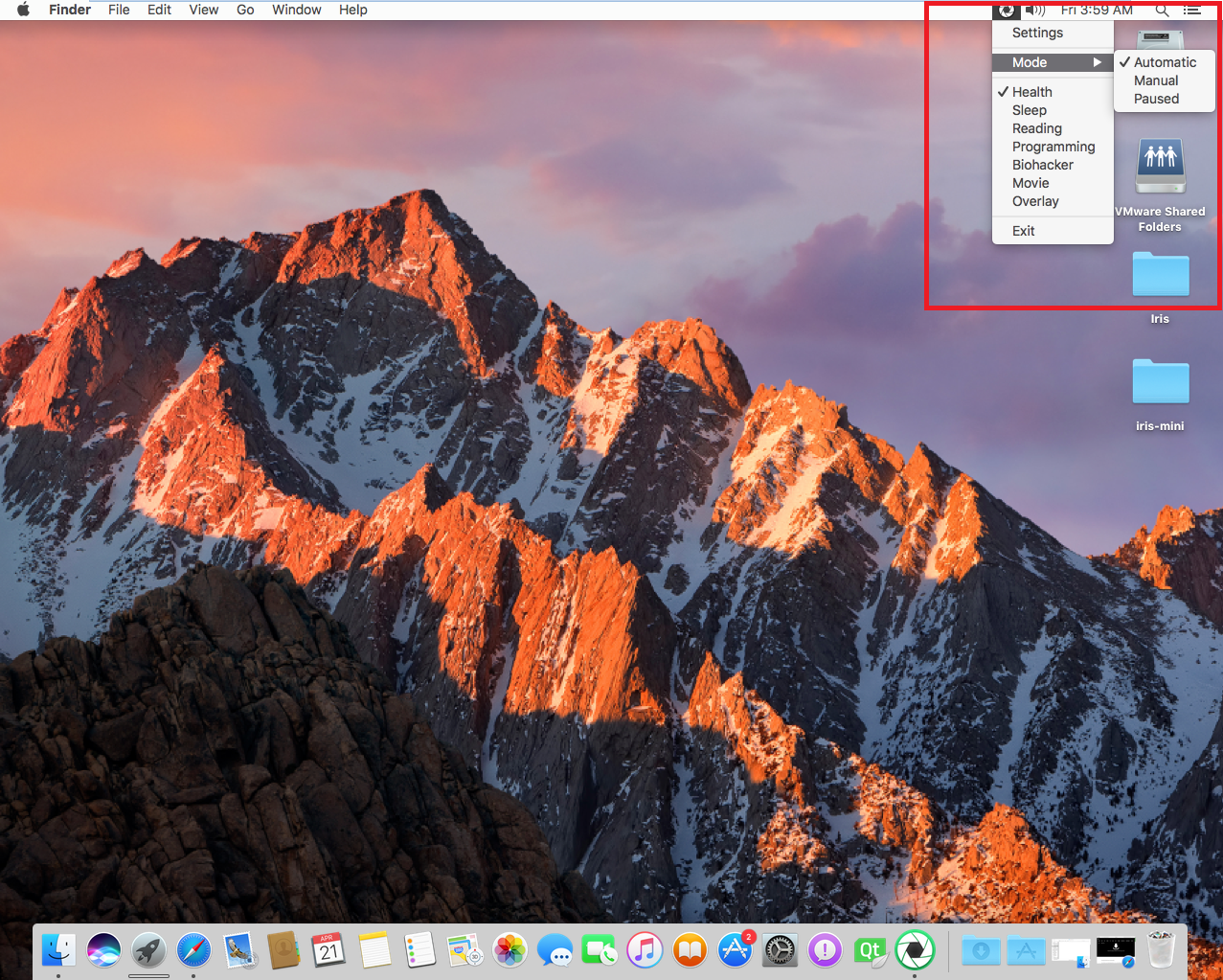Open System Preferences gear in Dock
Screen dimensions: 1223x980
[780, 950]
